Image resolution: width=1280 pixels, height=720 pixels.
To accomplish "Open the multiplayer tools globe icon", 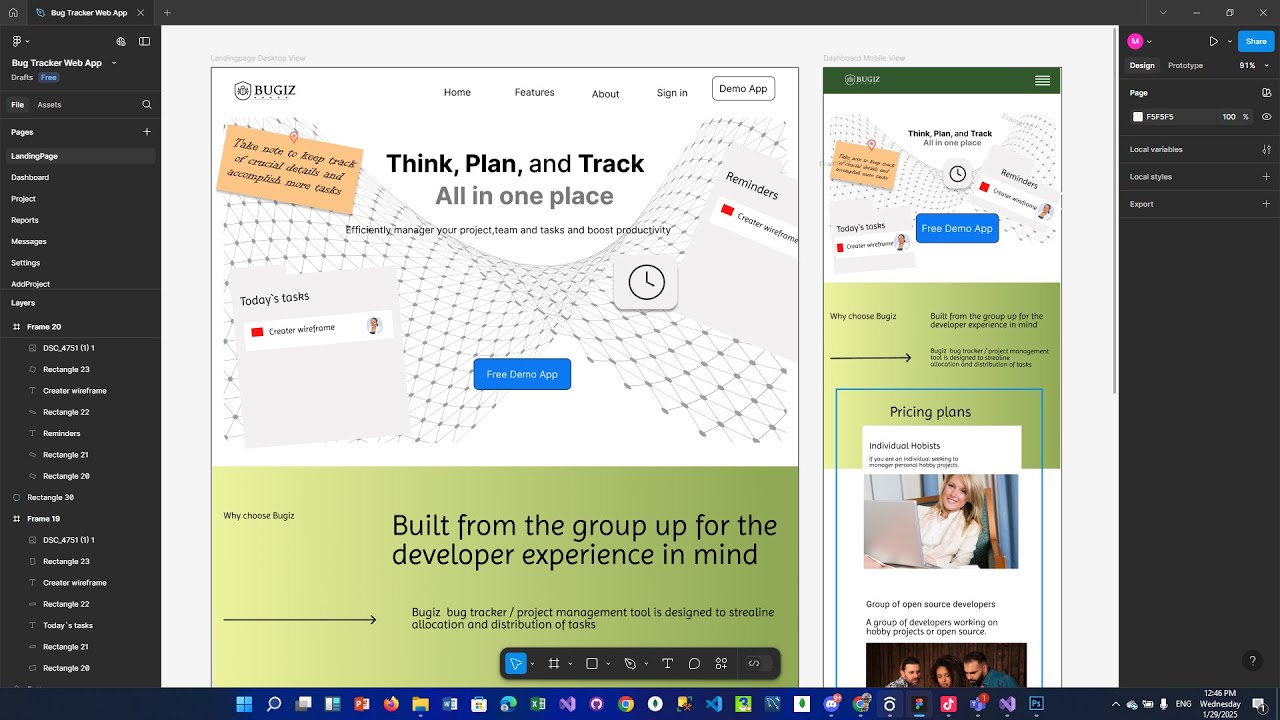I will coord(121,41).
